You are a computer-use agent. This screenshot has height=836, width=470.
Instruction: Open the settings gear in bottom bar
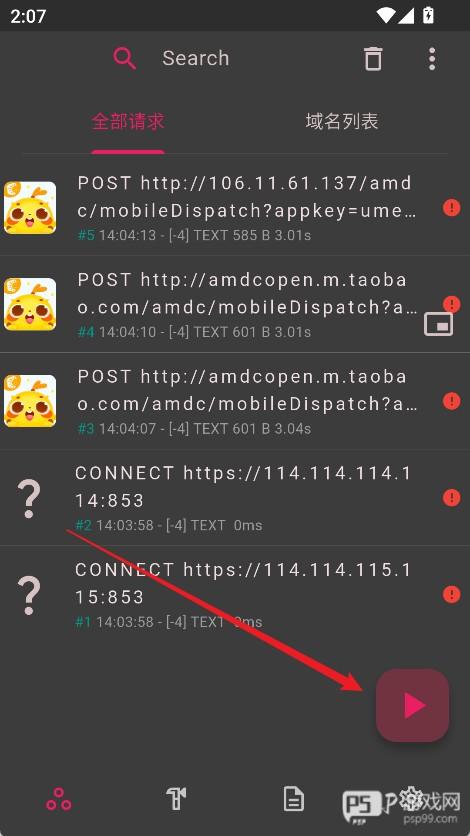coord(411,797)
